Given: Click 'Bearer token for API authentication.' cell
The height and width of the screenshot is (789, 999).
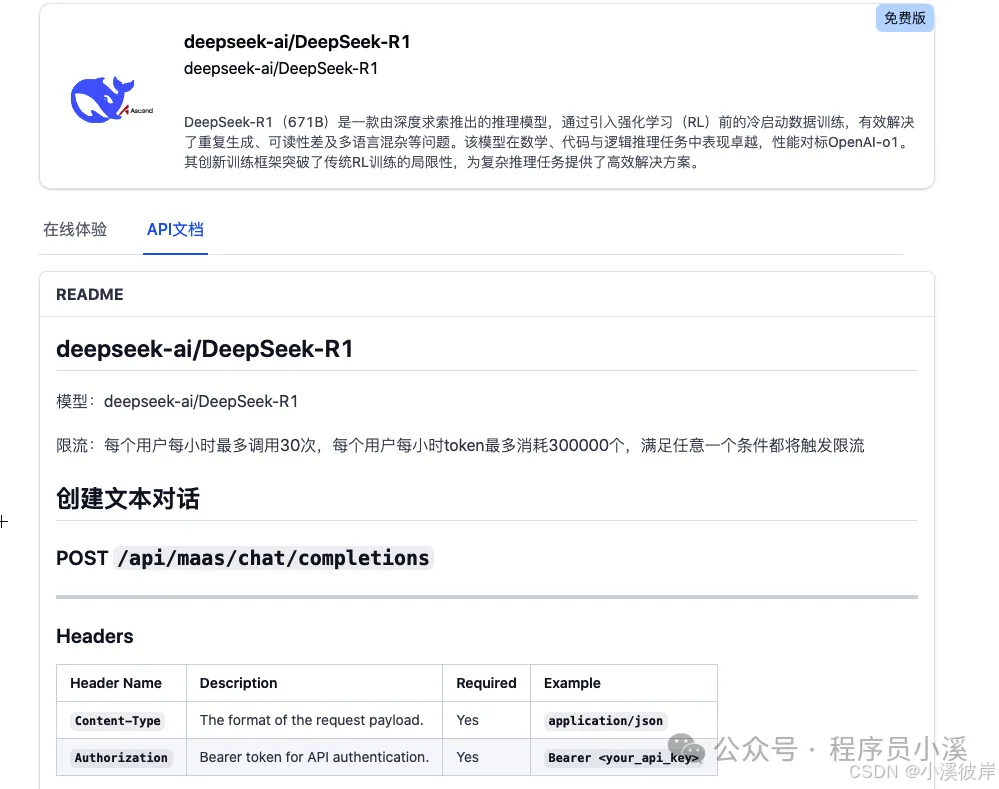Looking at the screenshot, I should click(314, 757).
